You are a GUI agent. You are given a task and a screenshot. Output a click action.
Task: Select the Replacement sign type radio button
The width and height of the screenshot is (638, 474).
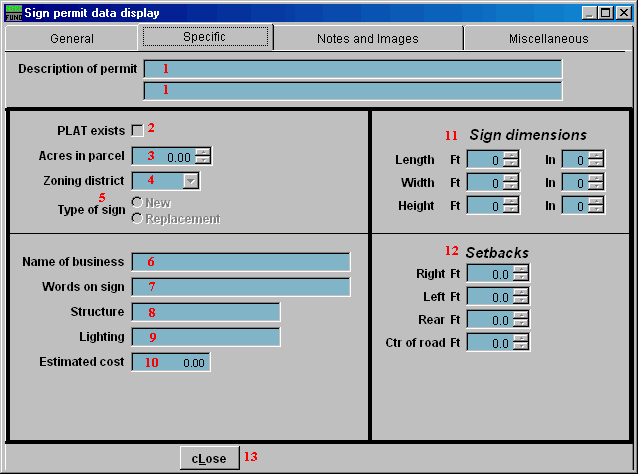point(137,218)
